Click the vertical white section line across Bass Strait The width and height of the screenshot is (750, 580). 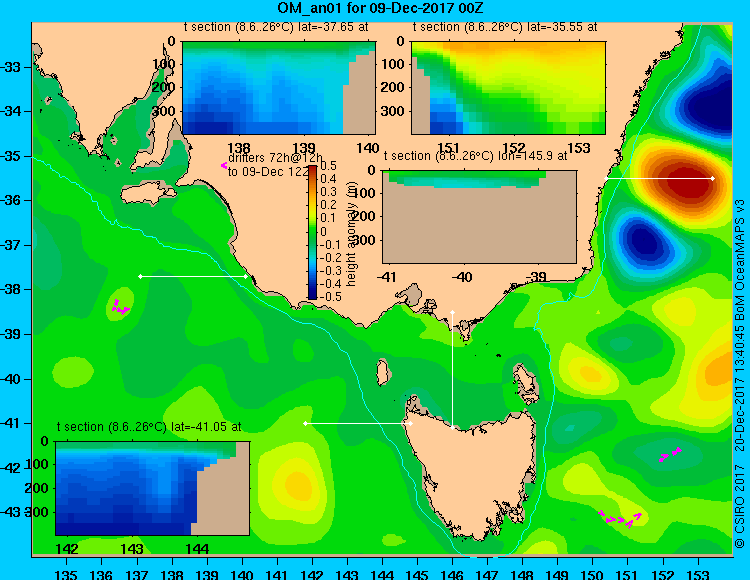(452, 370)
